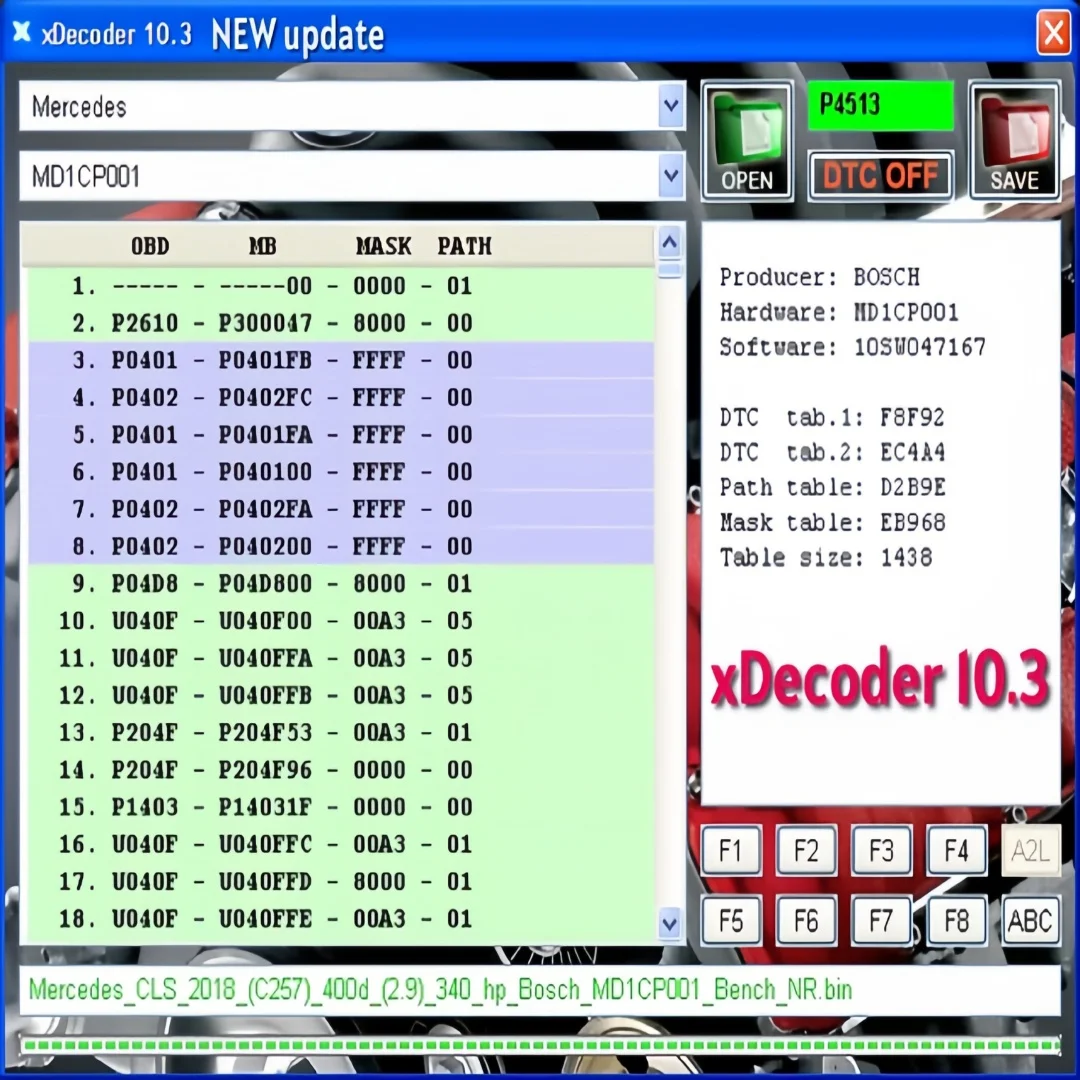This screenshot has width=1080, height=1080.
Task: Open the Mercedes brand combo box
Action: click(352, 106)
